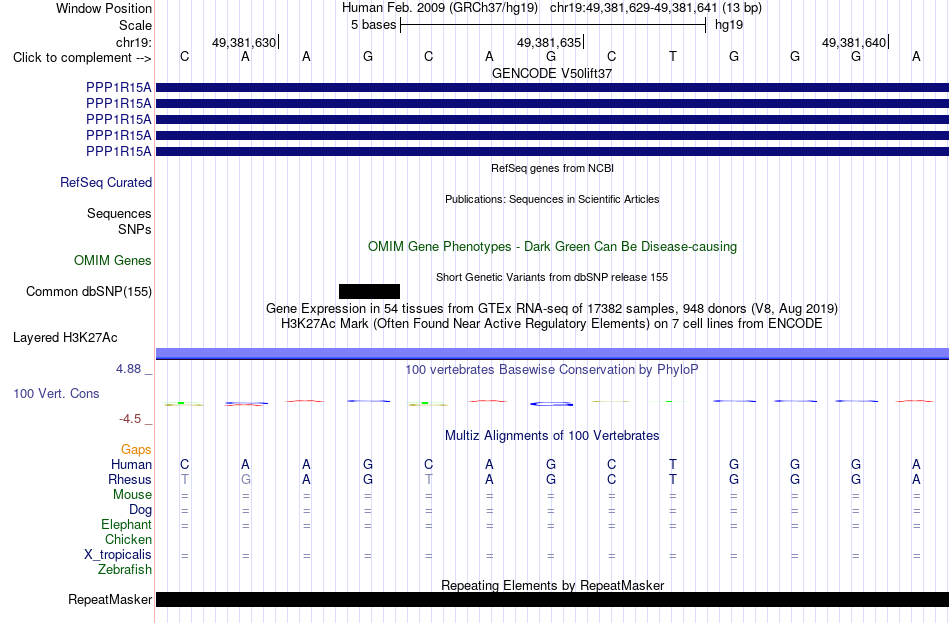Image resolution: width=950 pixels, height=623 pixels.
Task: Click the 49,381,640 coordinate marker
Action: [x=854, y=42]
